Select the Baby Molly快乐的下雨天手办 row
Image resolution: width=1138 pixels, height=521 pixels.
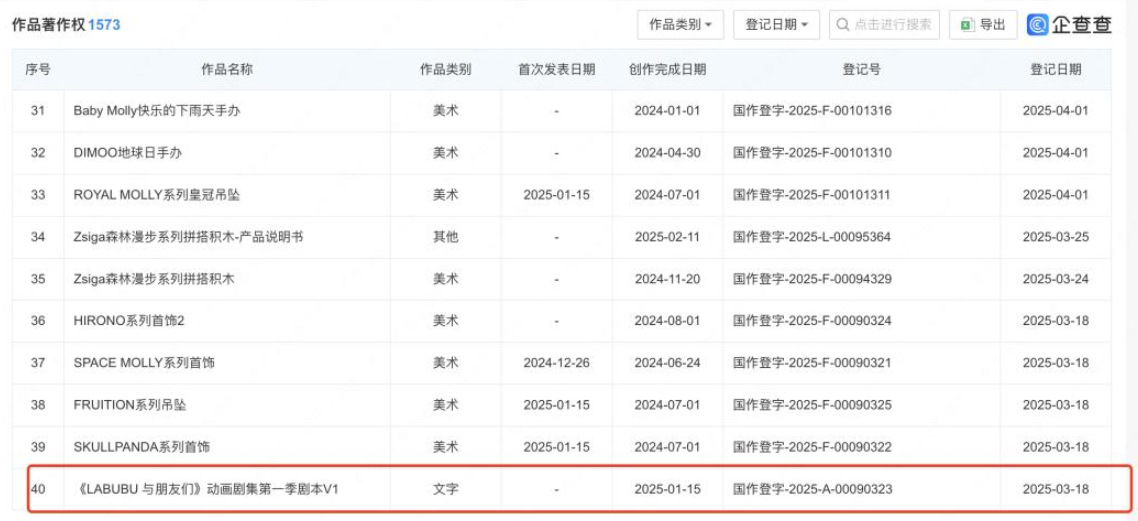[x=561, y=111]
